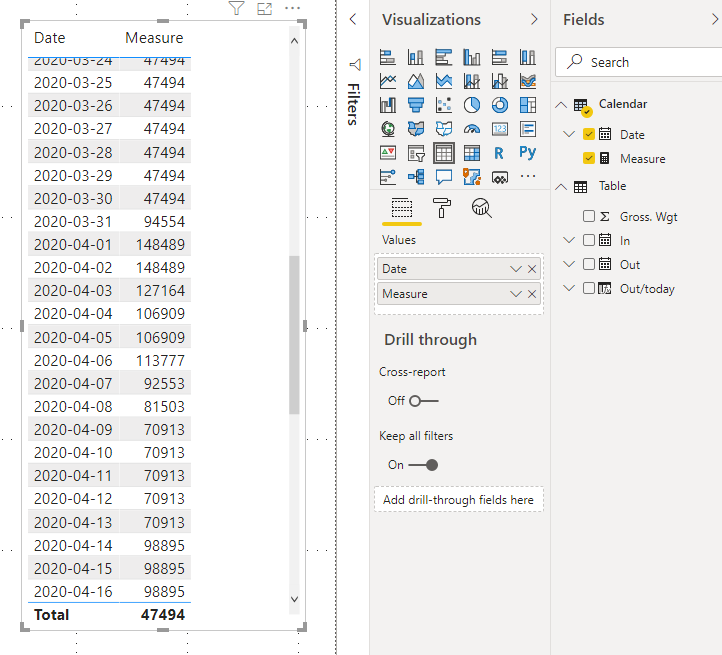The height and width of the screenshot is (655, 722).
Task: Select the Area chart visual
Action: click(416, 82)
